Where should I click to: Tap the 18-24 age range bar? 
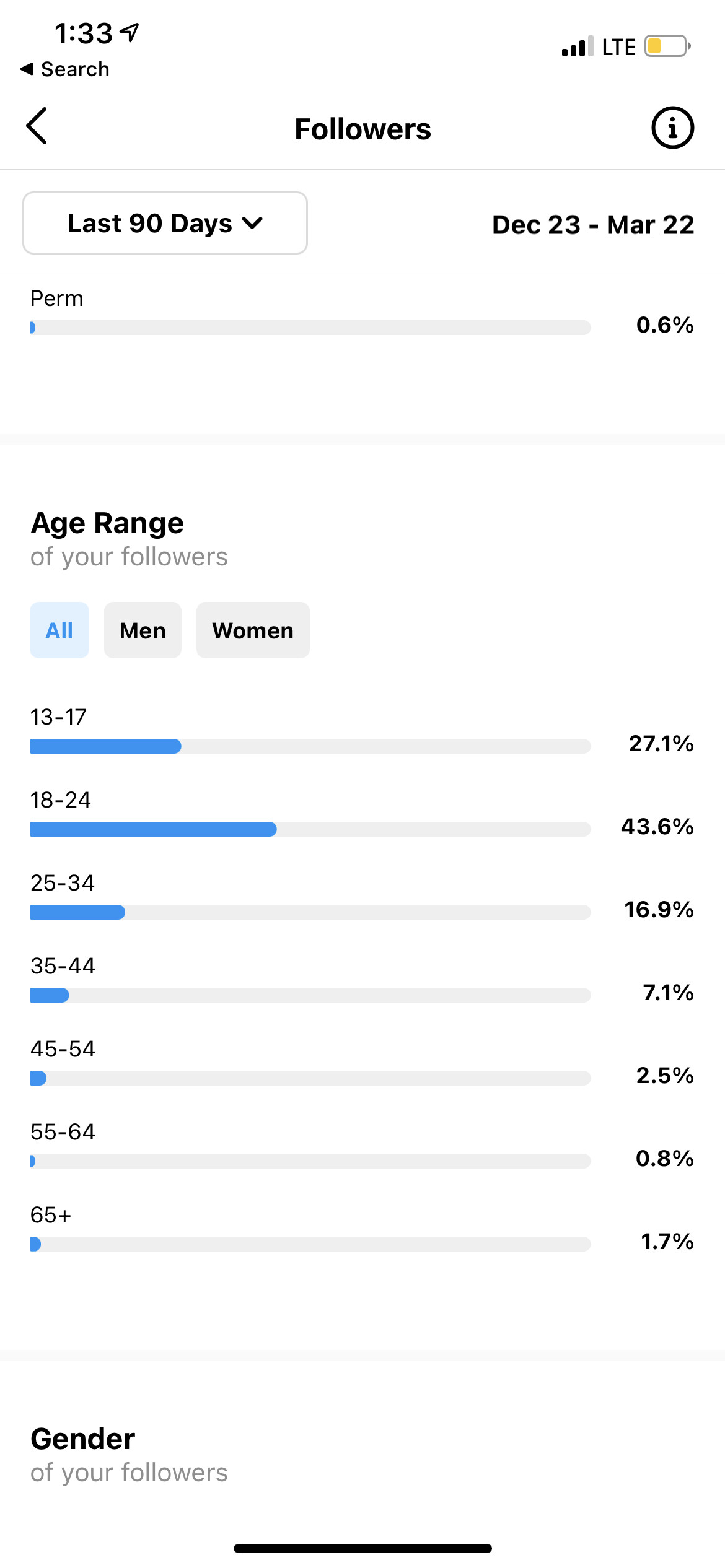click(x=310, y=829)
